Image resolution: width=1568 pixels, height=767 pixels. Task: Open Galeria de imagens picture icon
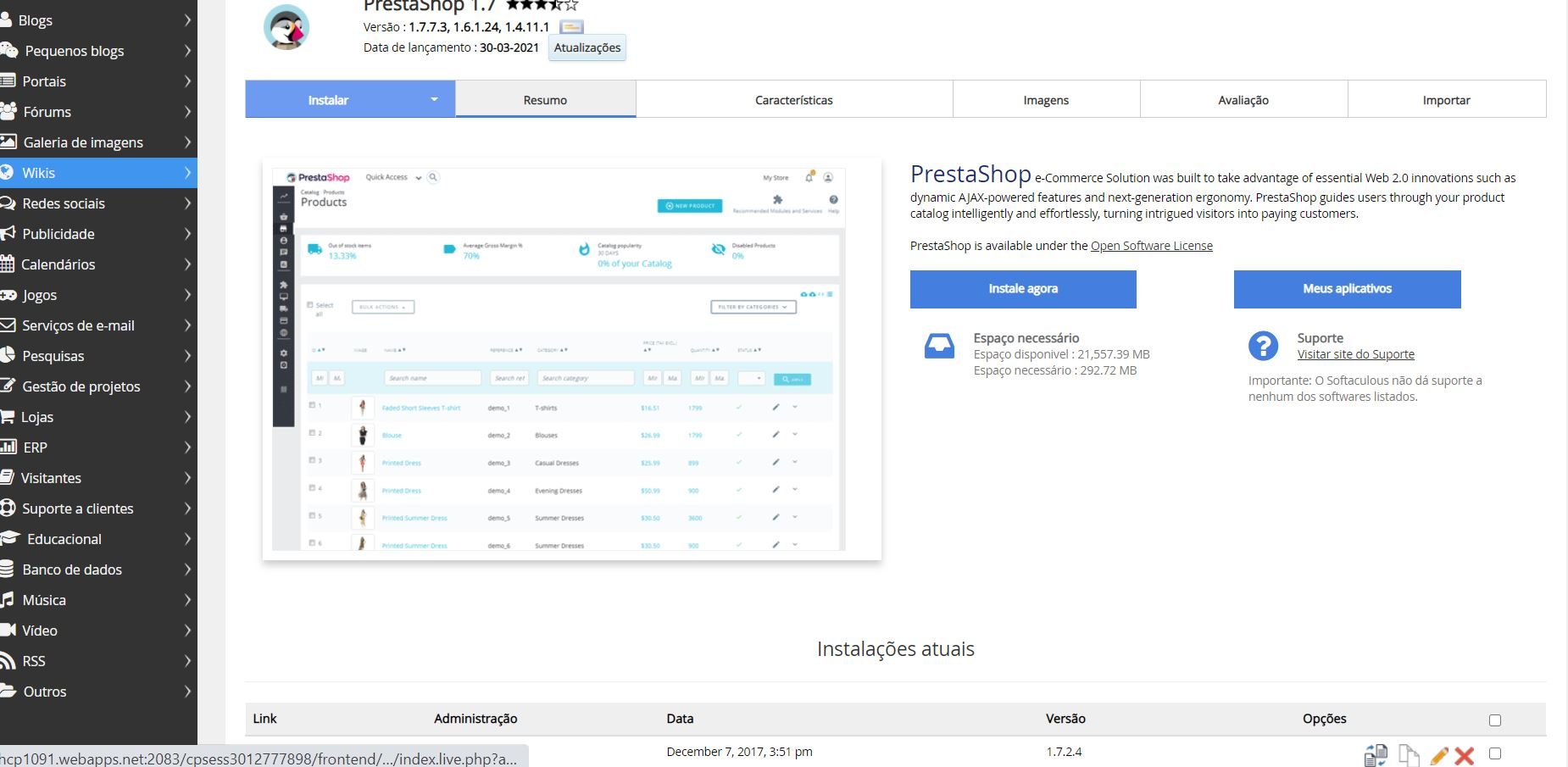click(x=8, y=142)
